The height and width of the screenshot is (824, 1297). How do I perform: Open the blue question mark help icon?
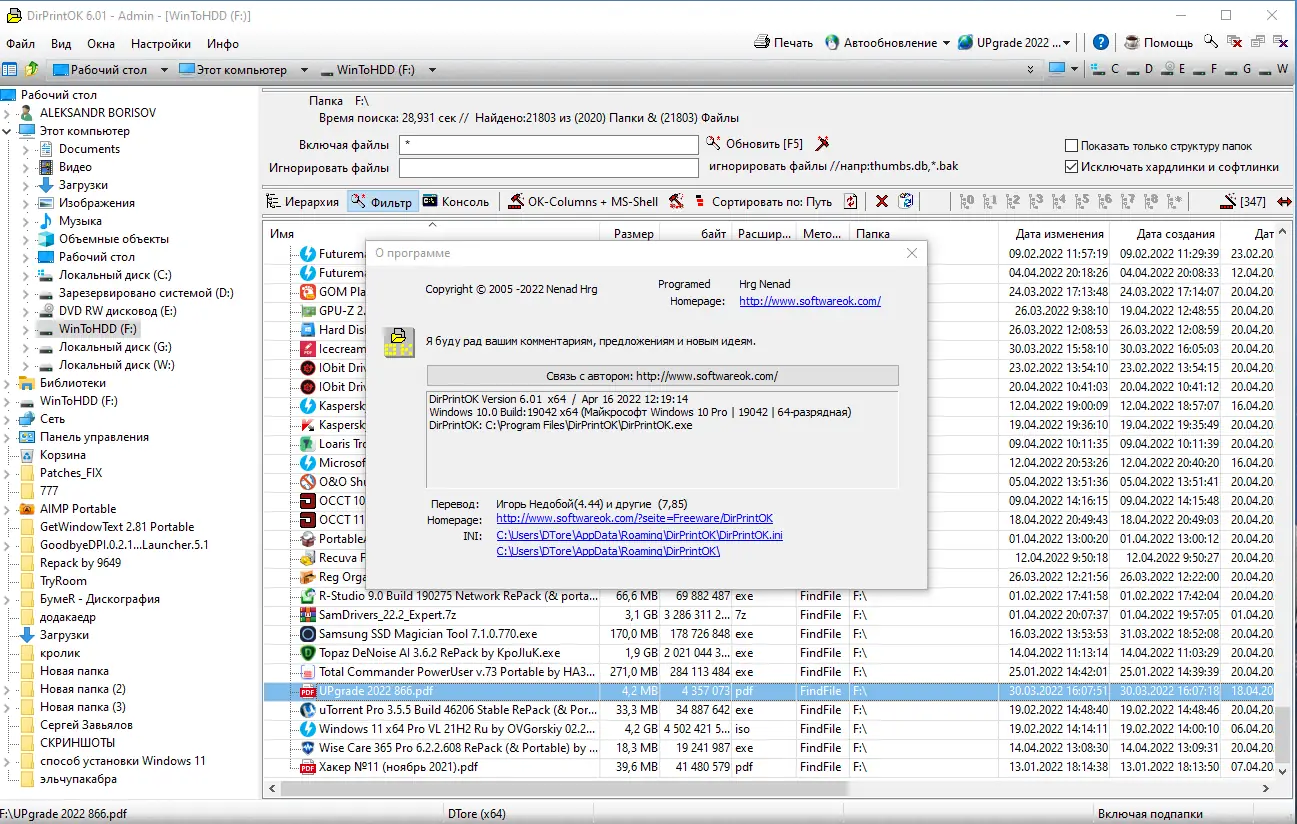1100,43
